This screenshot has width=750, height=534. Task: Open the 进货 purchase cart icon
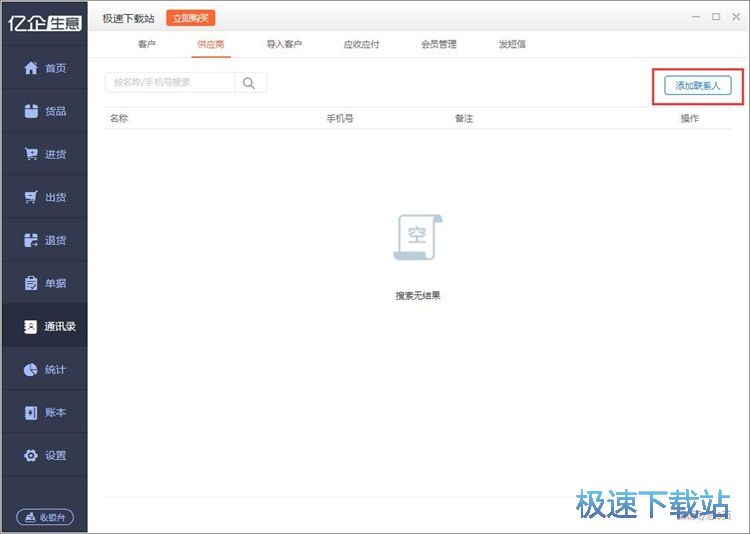31,154
